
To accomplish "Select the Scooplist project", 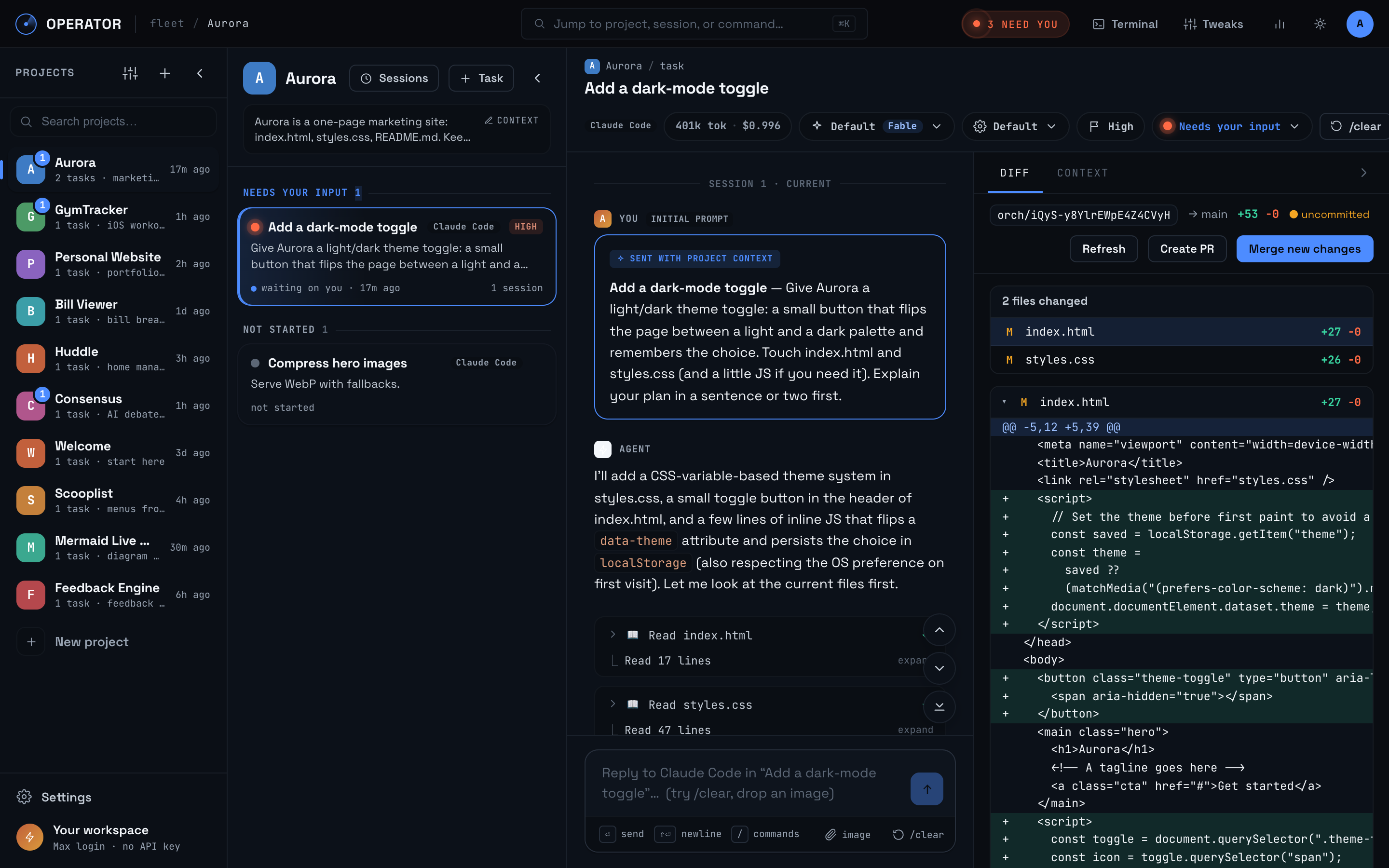I will pos(113,500).
